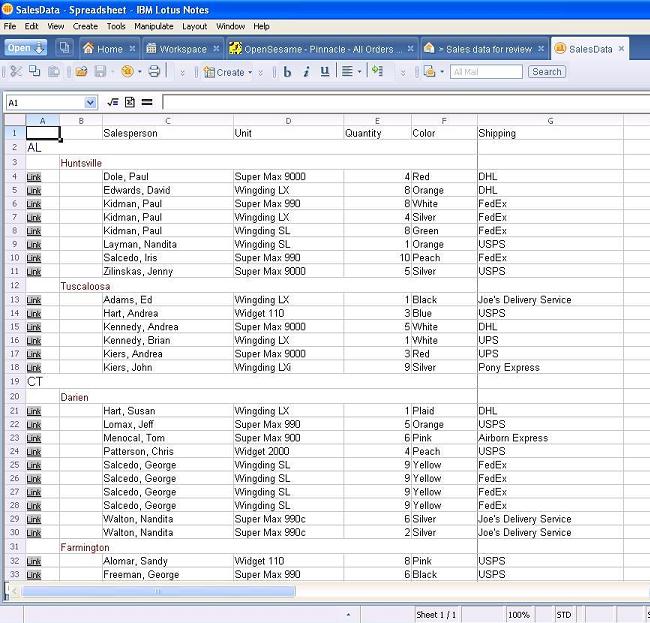Click the horizontal scrollbar thumb

click(158, 591)
